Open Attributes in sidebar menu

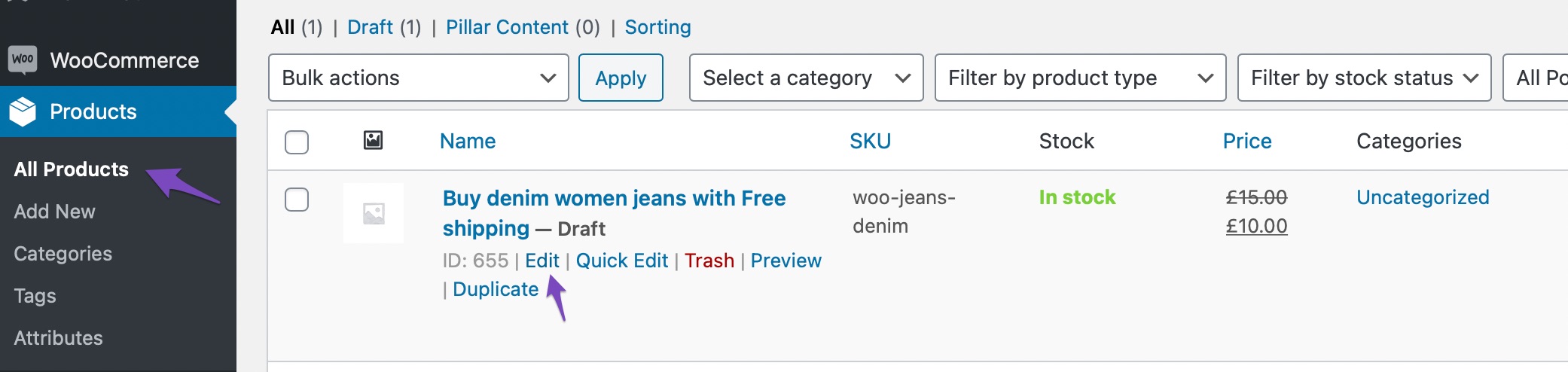59,338
